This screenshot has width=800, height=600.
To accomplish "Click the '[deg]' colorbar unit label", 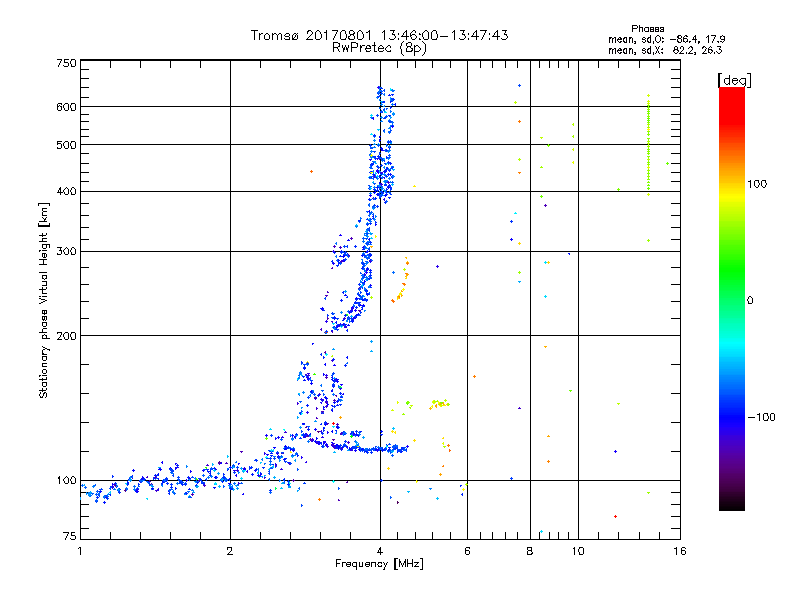I will click(734, 80).
